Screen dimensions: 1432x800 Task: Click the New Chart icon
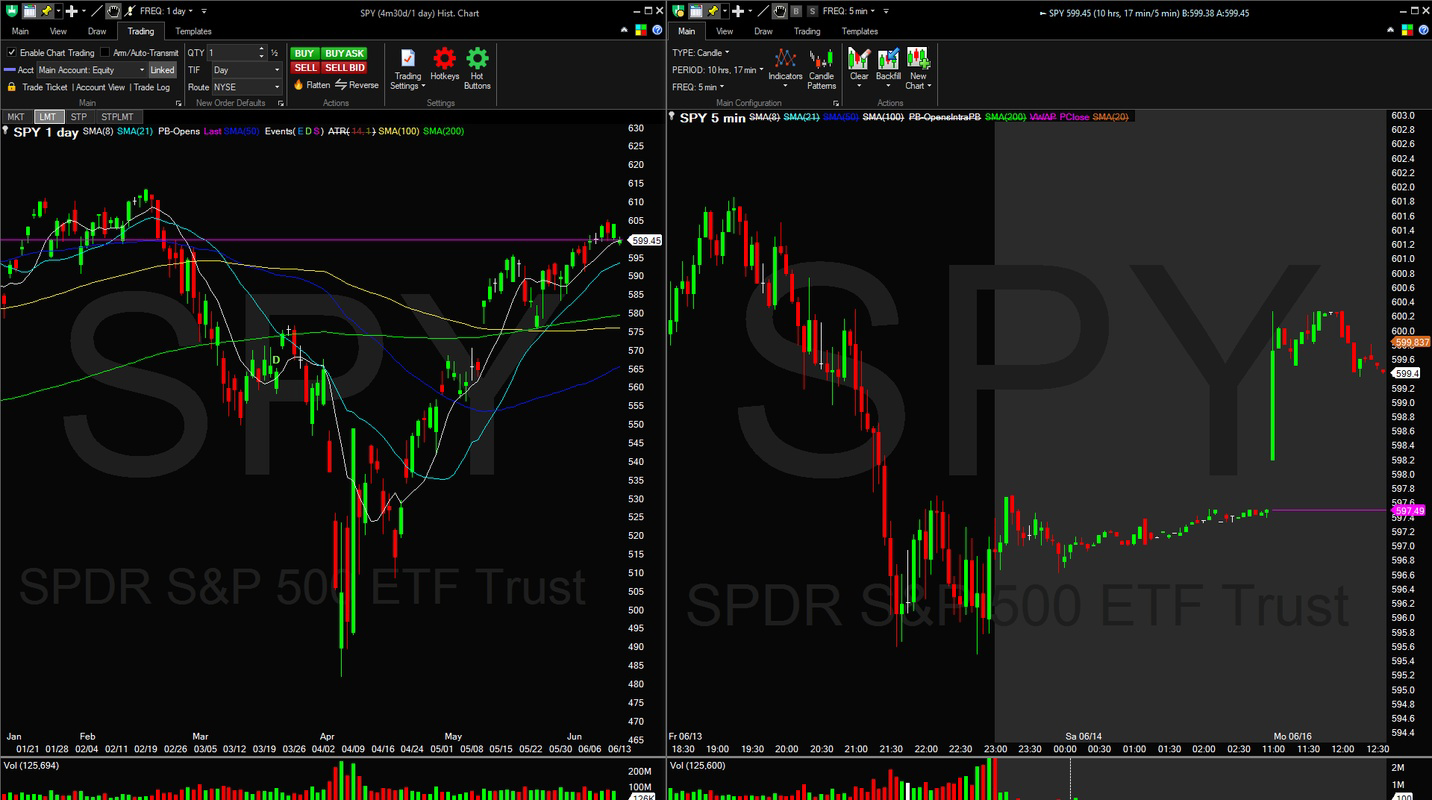tap(918, 58)
